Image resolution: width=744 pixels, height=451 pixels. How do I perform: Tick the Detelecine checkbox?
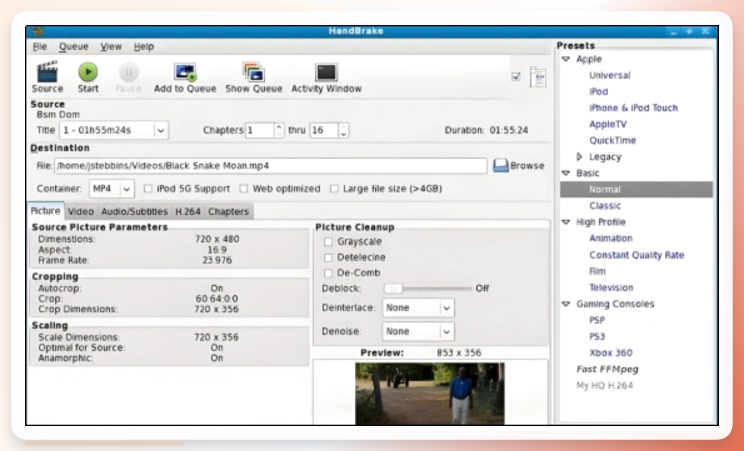click(x=328, y=257)
